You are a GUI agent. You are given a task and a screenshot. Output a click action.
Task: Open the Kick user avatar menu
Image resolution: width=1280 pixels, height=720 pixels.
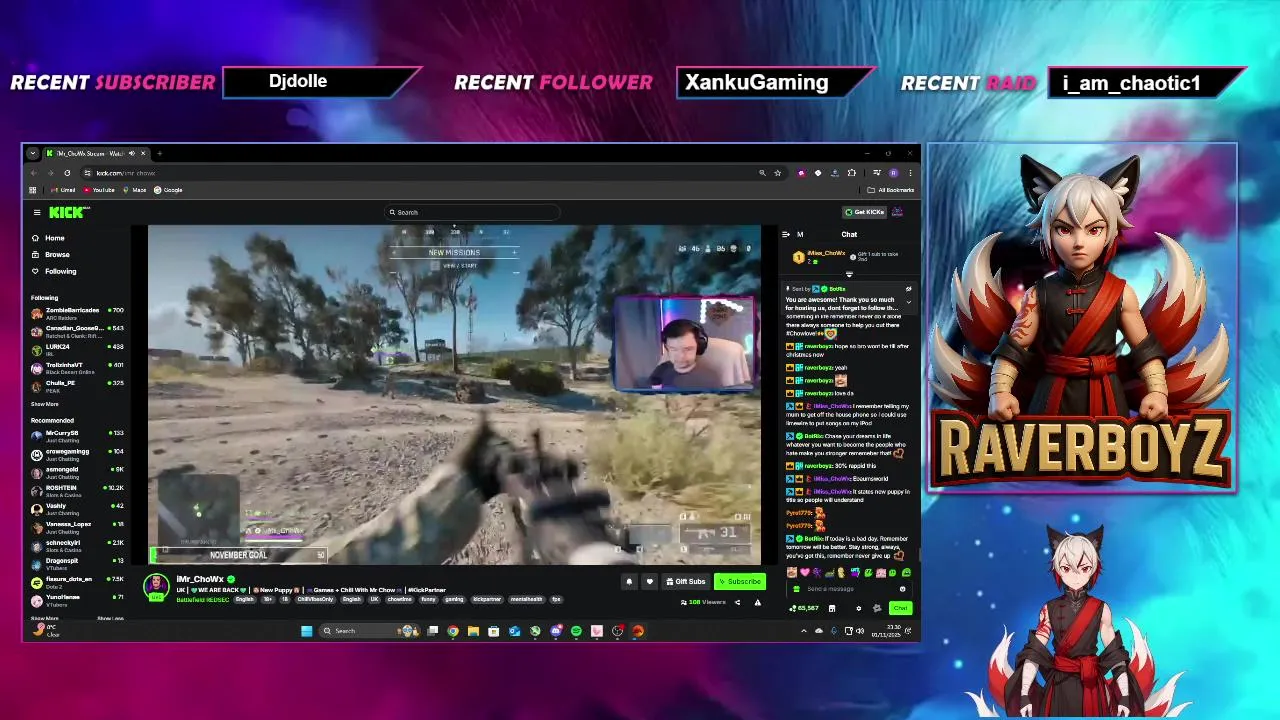point(897,212)
